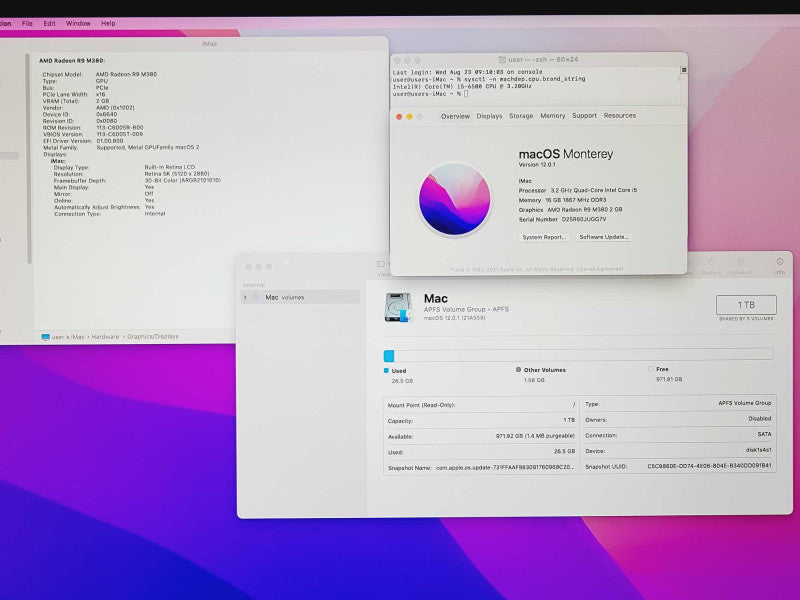The image size is (800, 600).
Task: Switch to the Storage tab in About This Mac
Action: [521, 116]
